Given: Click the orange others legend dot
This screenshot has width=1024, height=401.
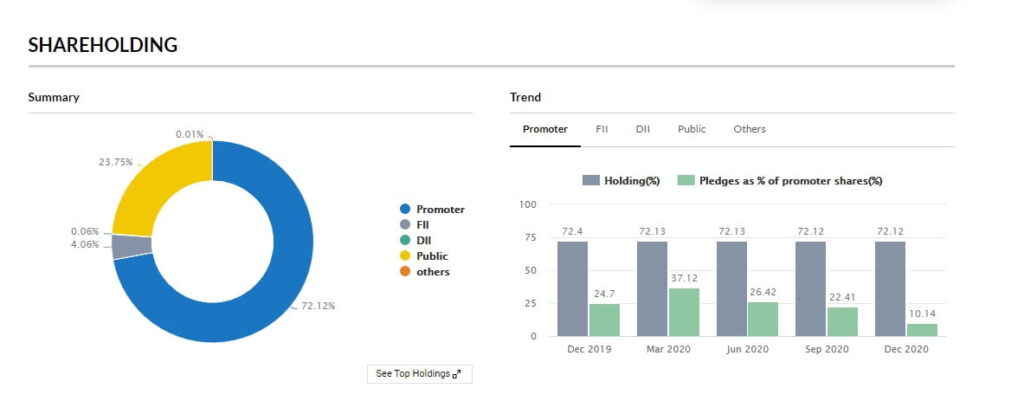Looking at the screenshot, I should pos(405,272).
